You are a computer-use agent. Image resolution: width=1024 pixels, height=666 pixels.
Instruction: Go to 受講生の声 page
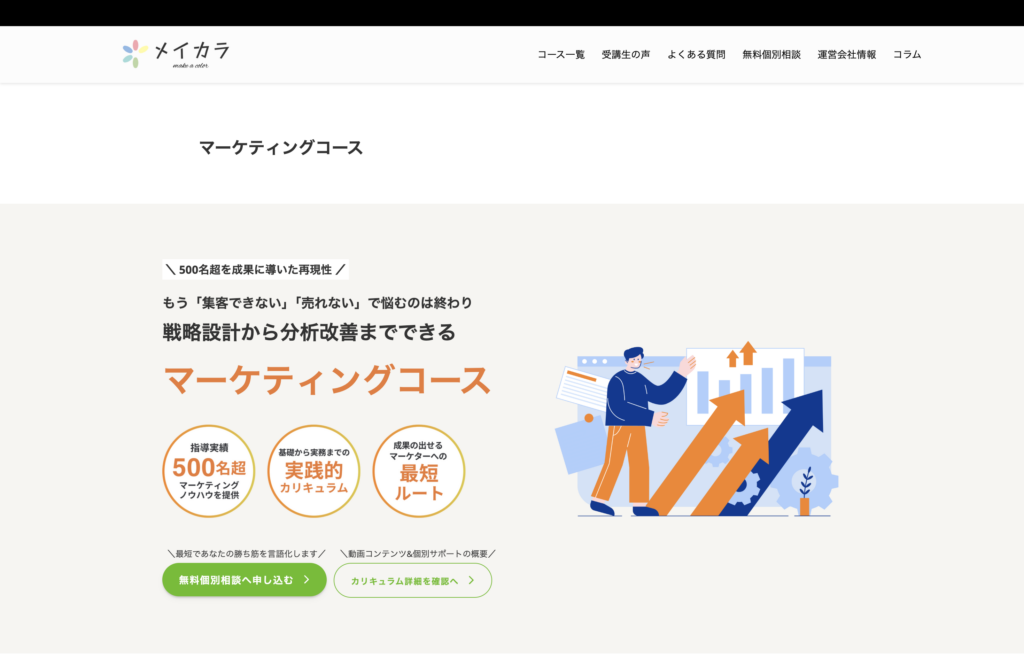pyautogui.click(x=626, y=55)
